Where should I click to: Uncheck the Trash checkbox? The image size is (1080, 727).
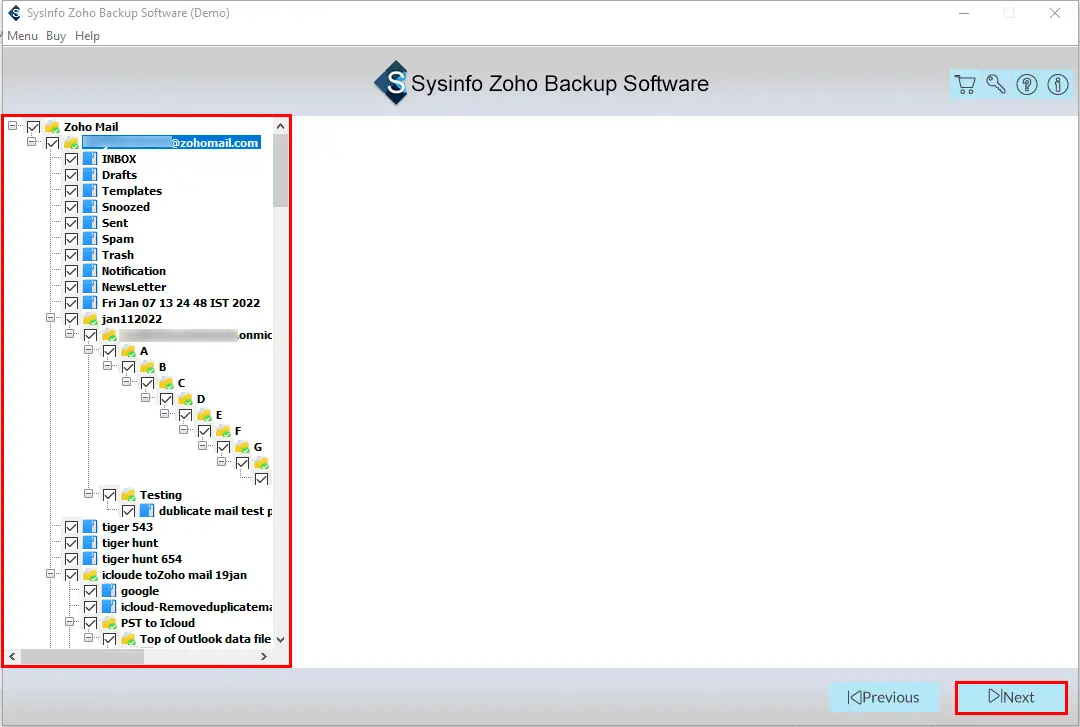pos(71,255)
